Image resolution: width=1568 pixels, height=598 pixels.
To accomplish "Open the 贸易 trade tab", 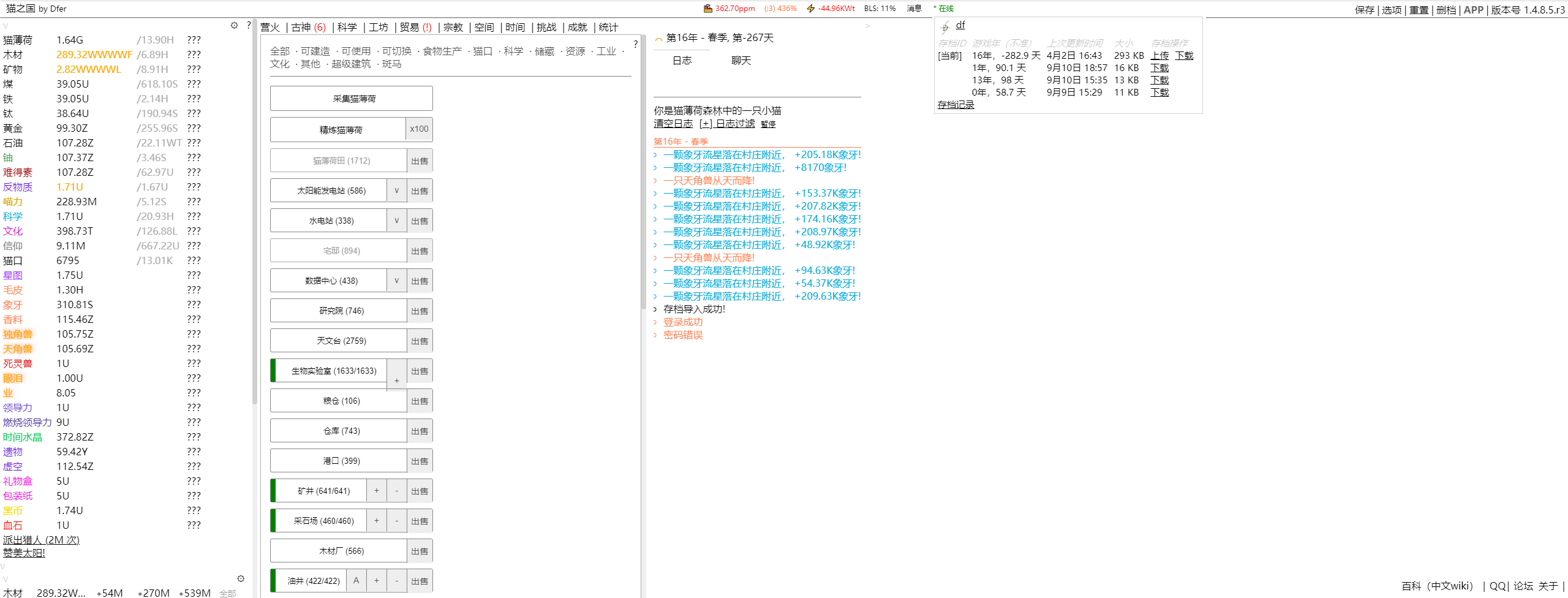I will 415,27.
